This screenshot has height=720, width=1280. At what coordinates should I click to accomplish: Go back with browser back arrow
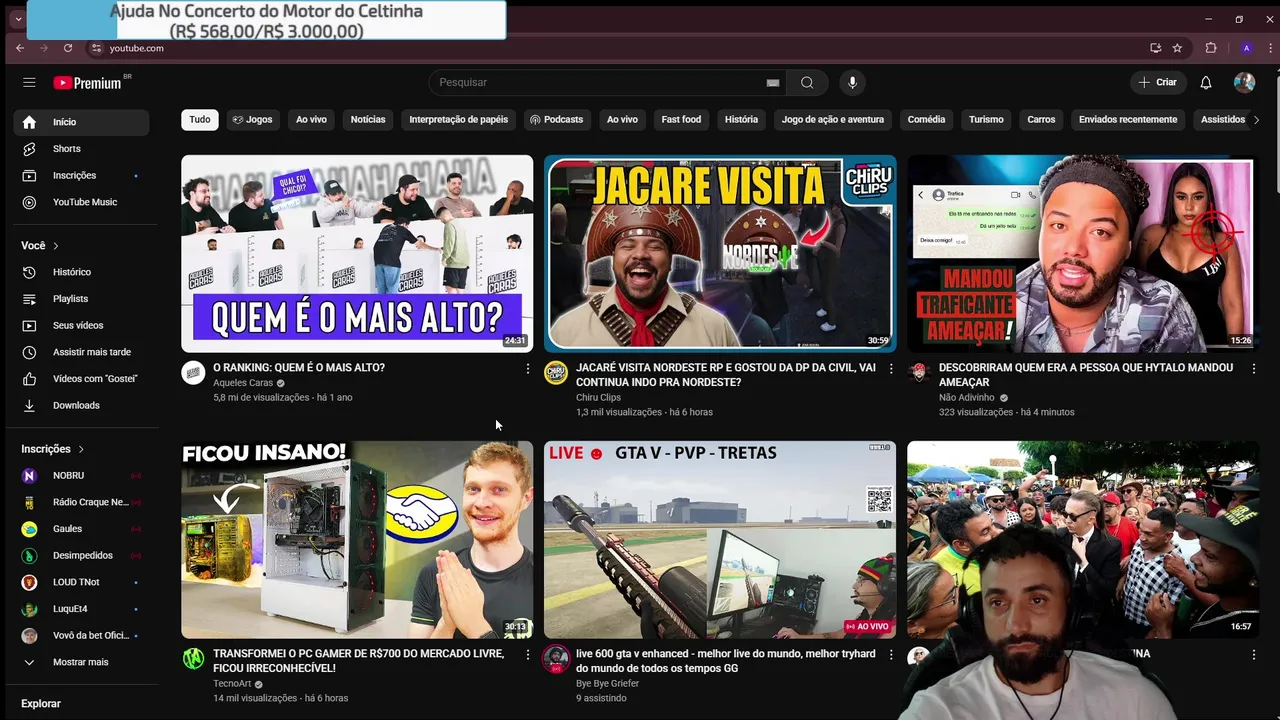coord(20,48)
